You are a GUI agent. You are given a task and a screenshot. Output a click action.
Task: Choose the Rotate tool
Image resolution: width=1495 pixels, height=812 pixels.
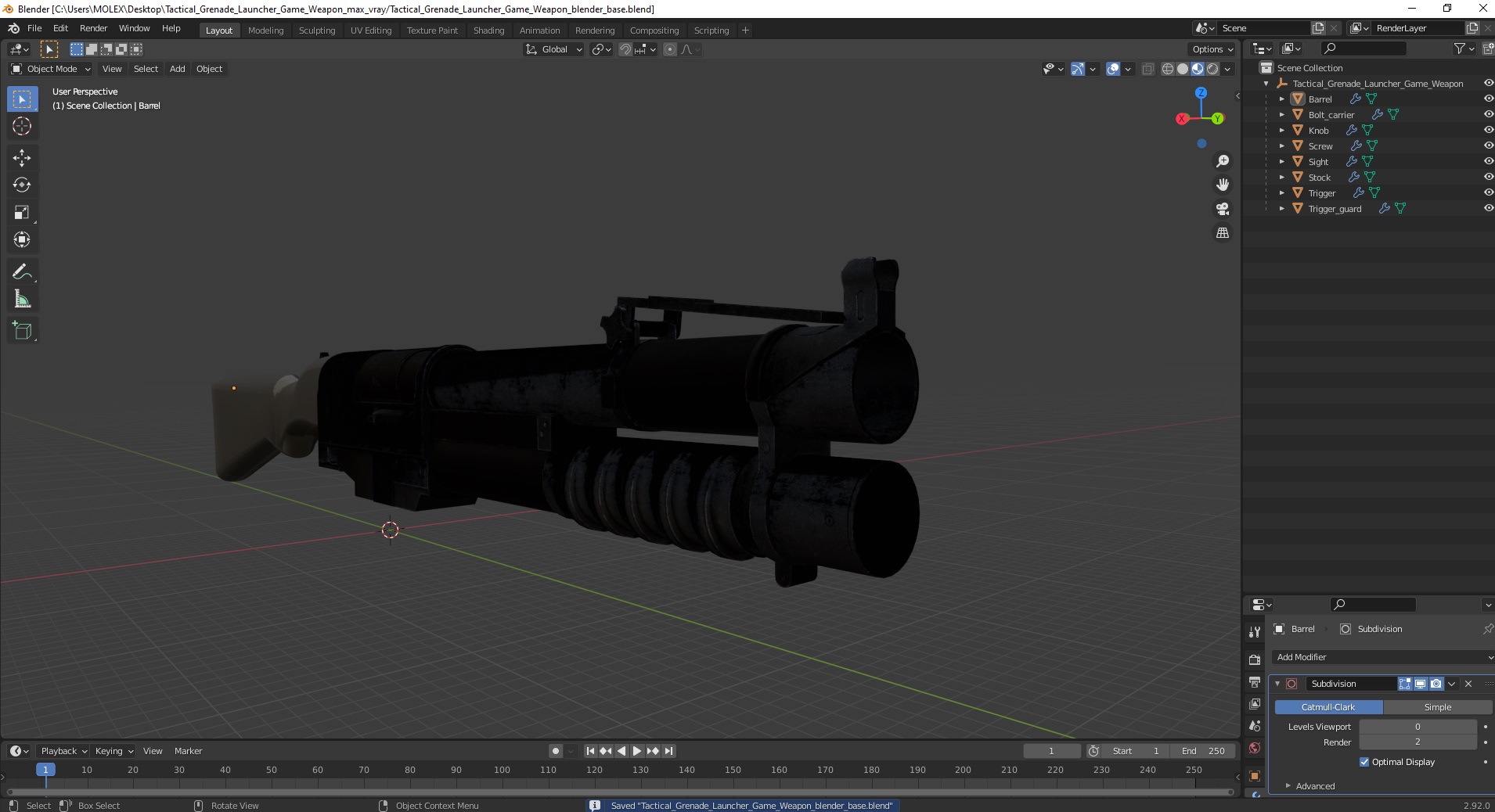click(22, 185)
